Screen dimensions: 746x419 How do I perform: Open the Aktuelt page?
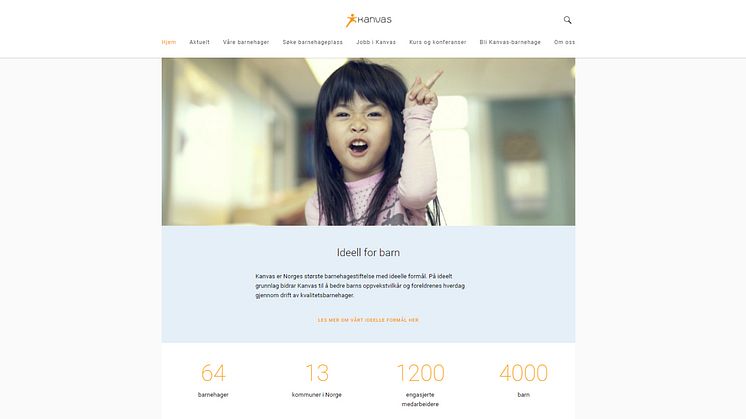coord(199,42)
